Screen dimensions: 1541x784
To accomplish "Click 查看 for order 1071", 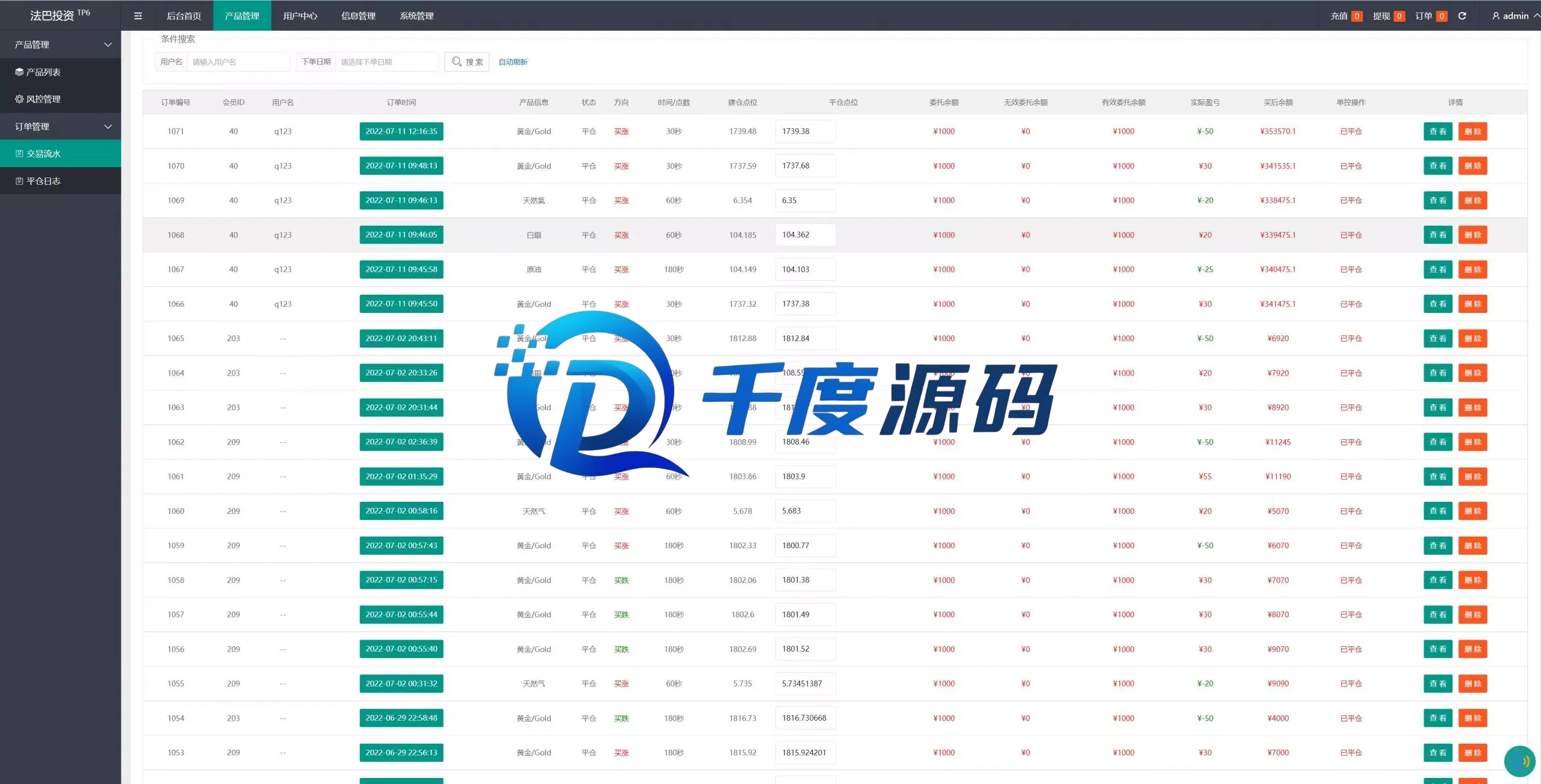I will point(1437,131).
